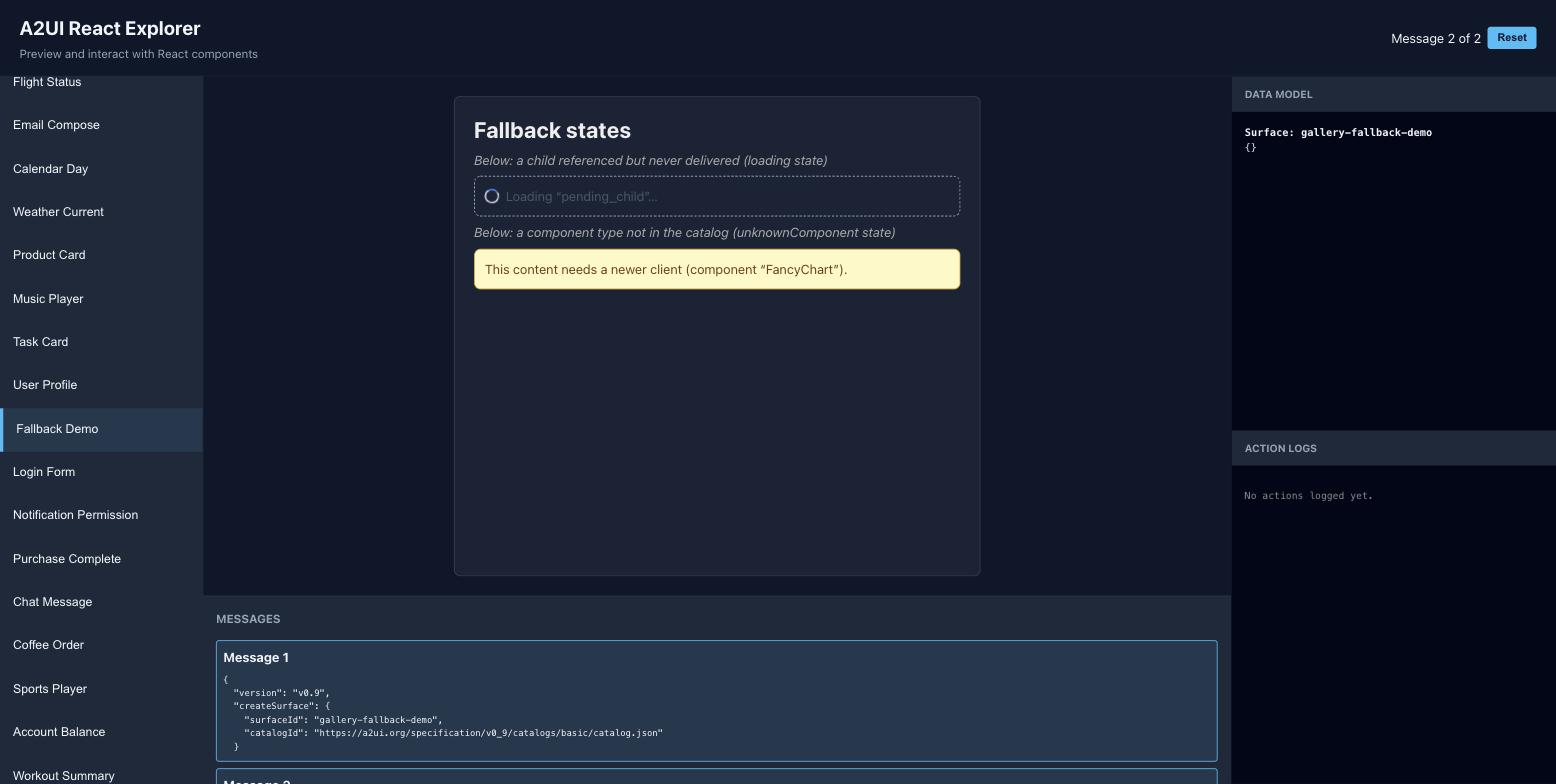
Task: Open the Music Player sample
Action: coord(101,298)
